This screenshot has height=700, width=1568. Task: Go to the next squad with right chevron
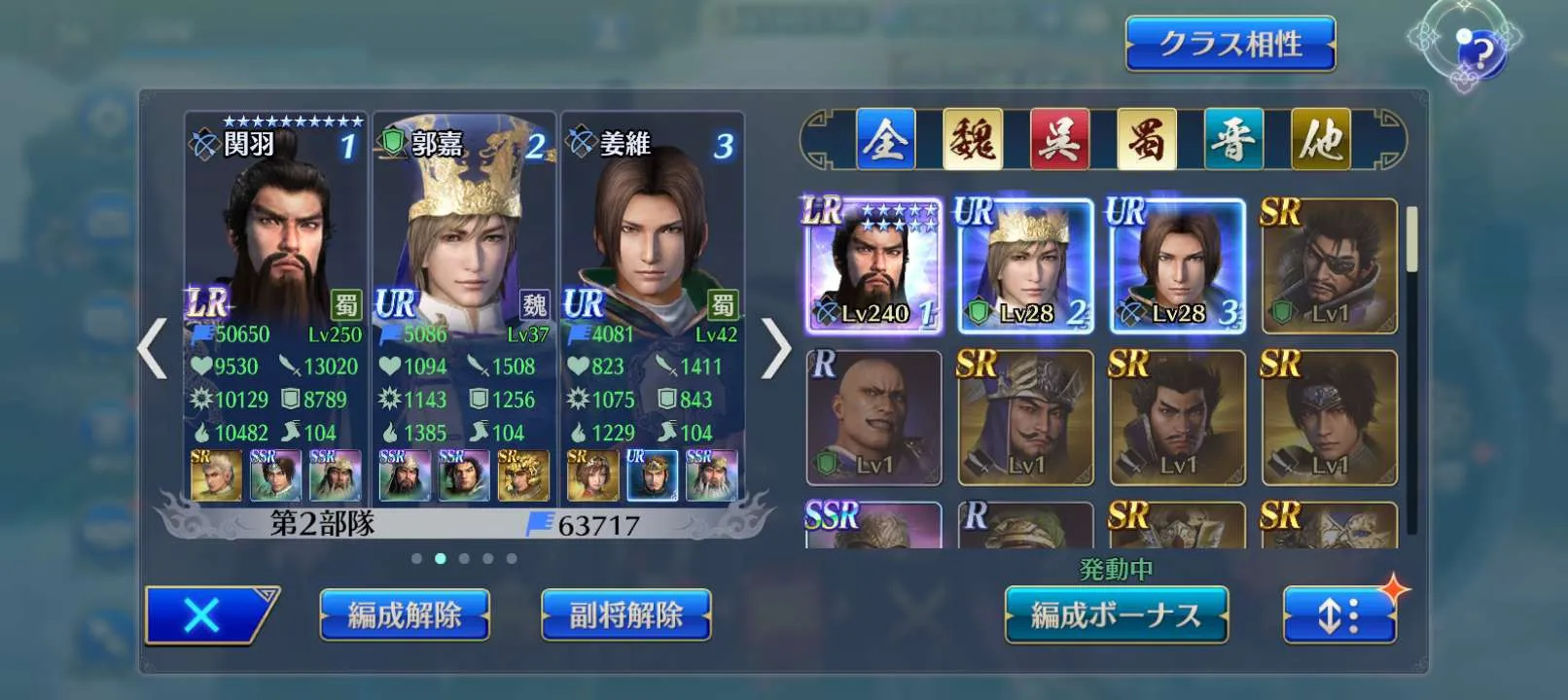pos(775,347)
